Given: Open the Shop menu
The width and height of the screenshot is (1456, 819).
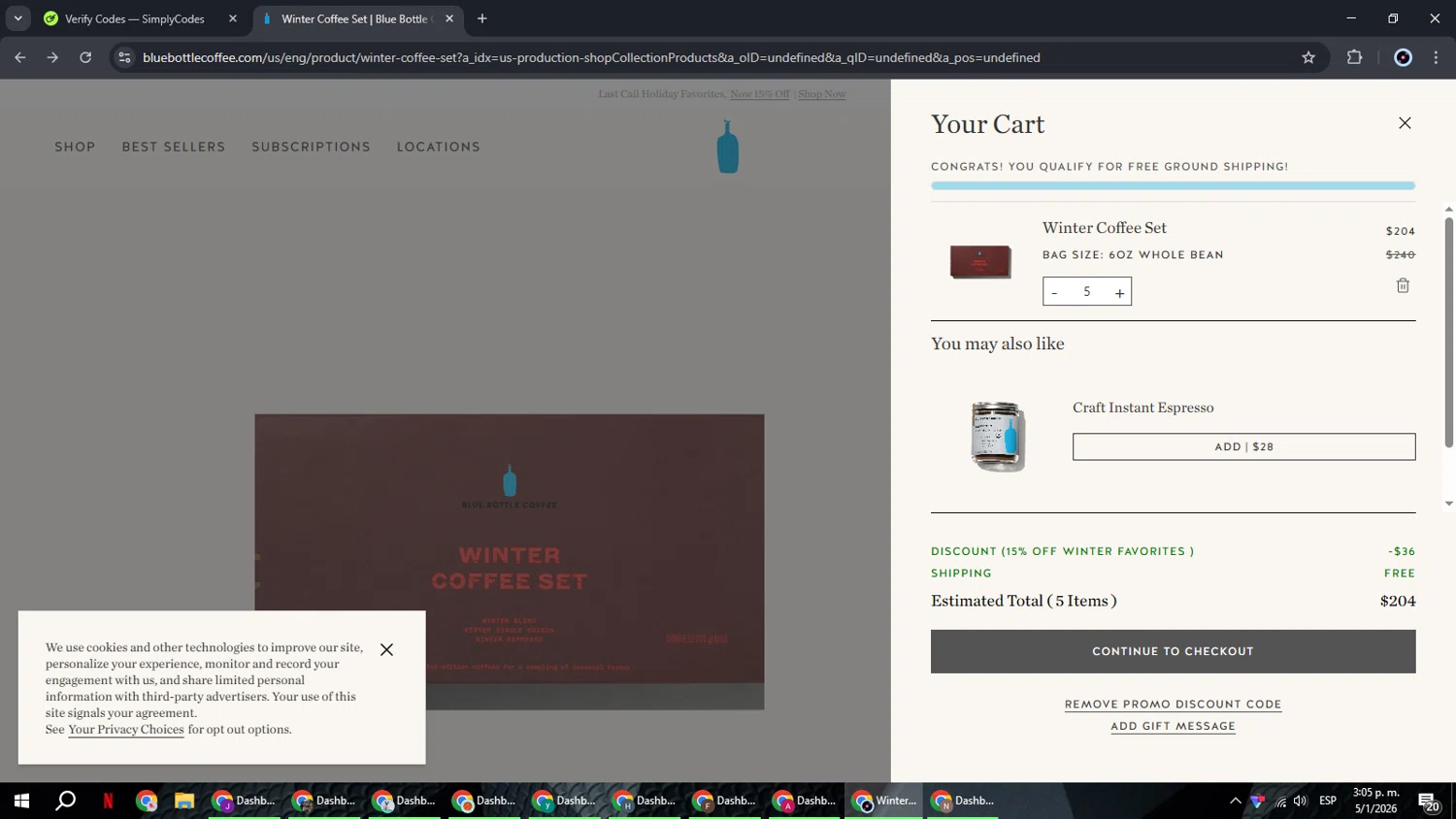Looking at the screenshot, I should (75, 147).
